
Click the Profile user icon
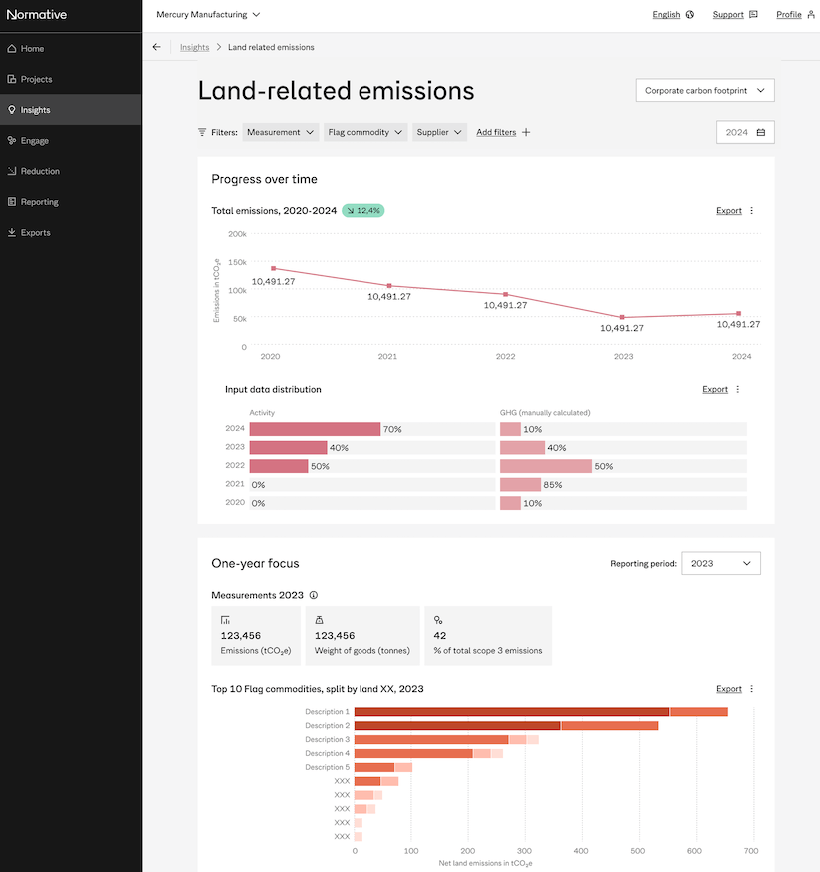pyautogui.click(x=809, y=15)
